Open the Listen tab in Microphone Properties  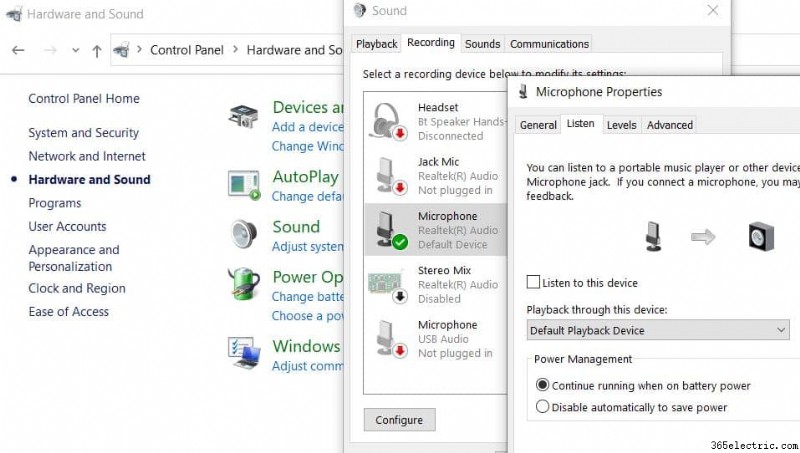pyautogui.click(x=581, y=123)
